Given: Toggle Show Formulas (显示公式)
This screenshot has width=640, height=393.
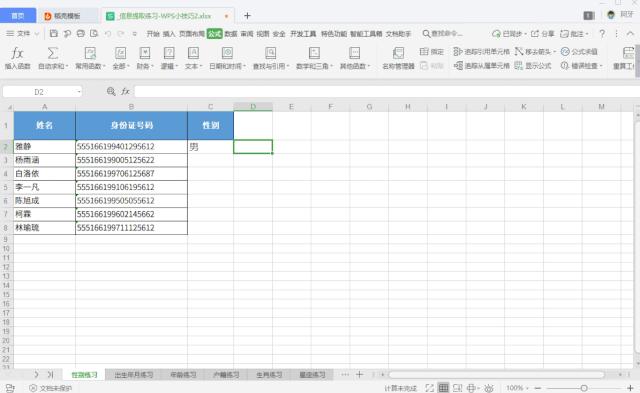Looking at the screenshot, I should coord(533,65).
